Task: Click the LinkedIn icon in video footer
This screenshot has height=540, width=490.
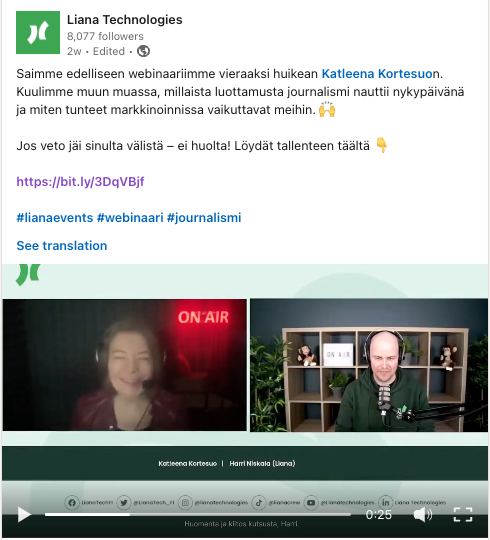Action: (386, 502)
